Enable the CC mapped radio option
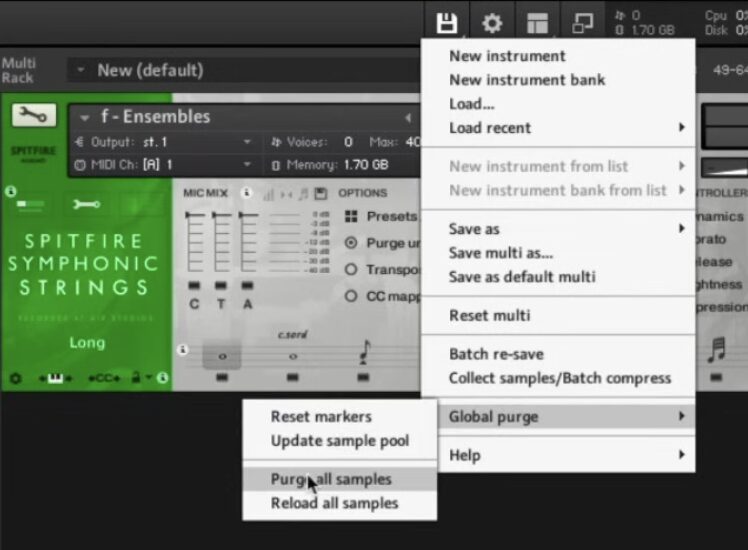Image resolution: width=748 pixels, height=550 pixels. point(351,296)
